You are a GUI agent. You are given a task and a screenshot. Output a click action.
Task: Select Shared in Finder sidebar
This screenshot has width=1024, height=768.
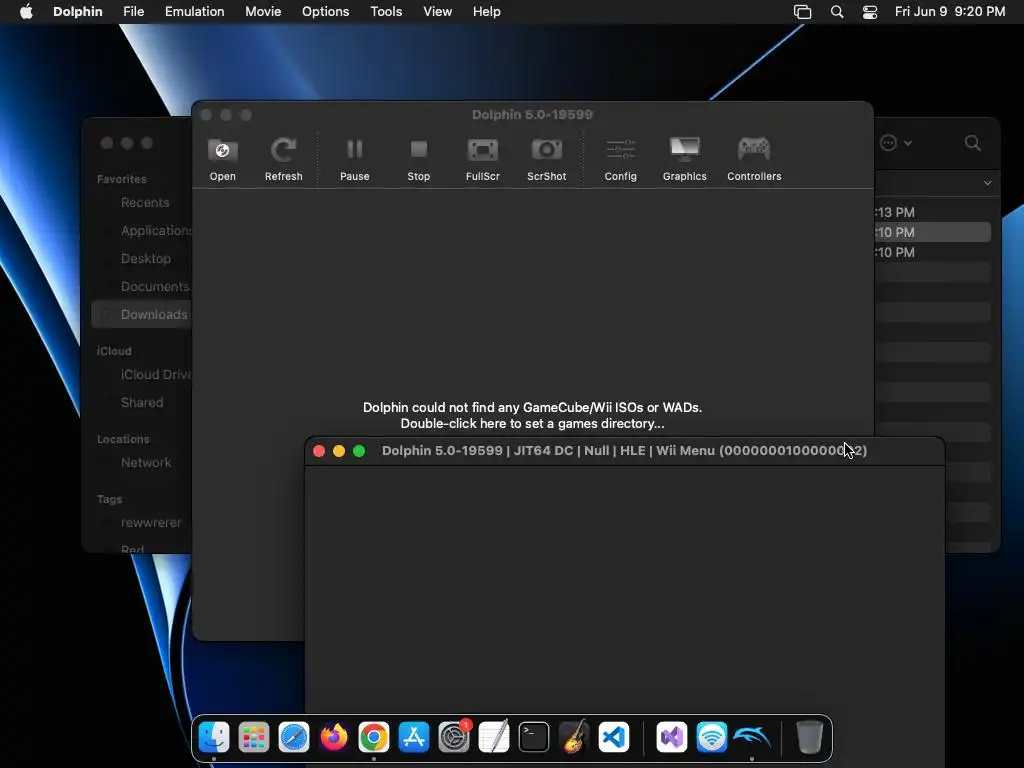(x=142, y=403)
